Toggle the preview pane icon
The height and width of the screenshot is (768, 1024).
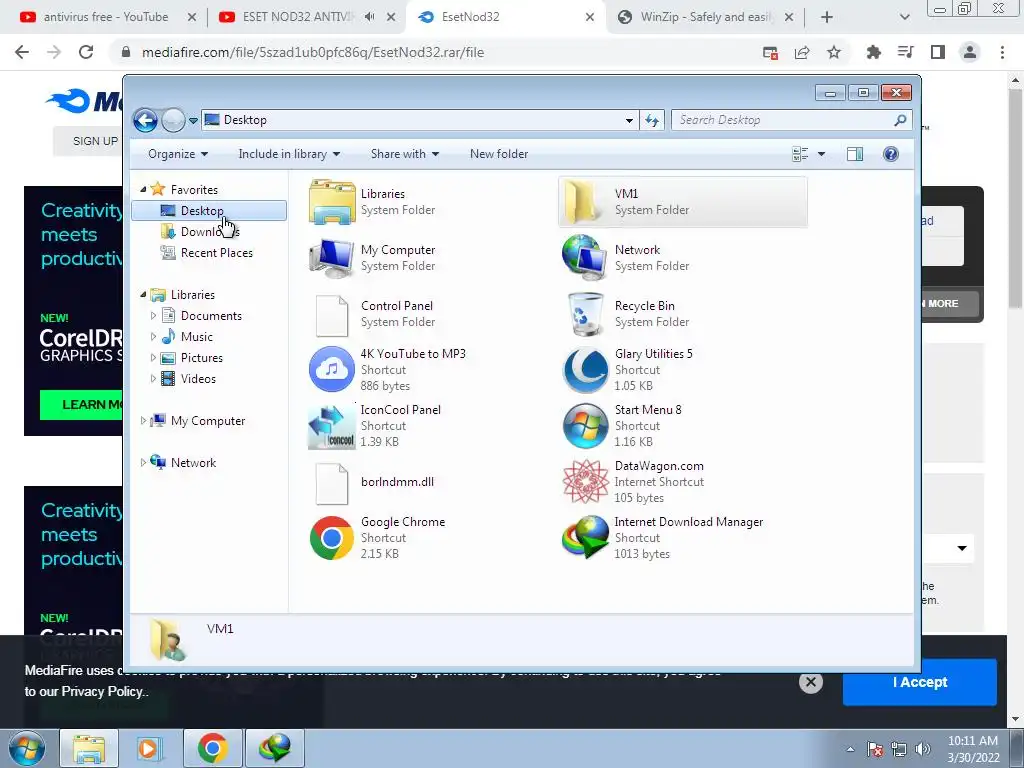pos(855,154)
